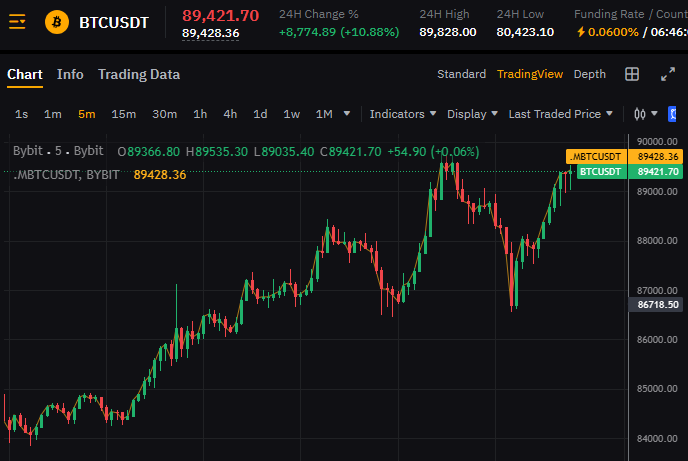Open more timeframes dropdown arrow
Screen dimensions: 688x461
(347, 114)
